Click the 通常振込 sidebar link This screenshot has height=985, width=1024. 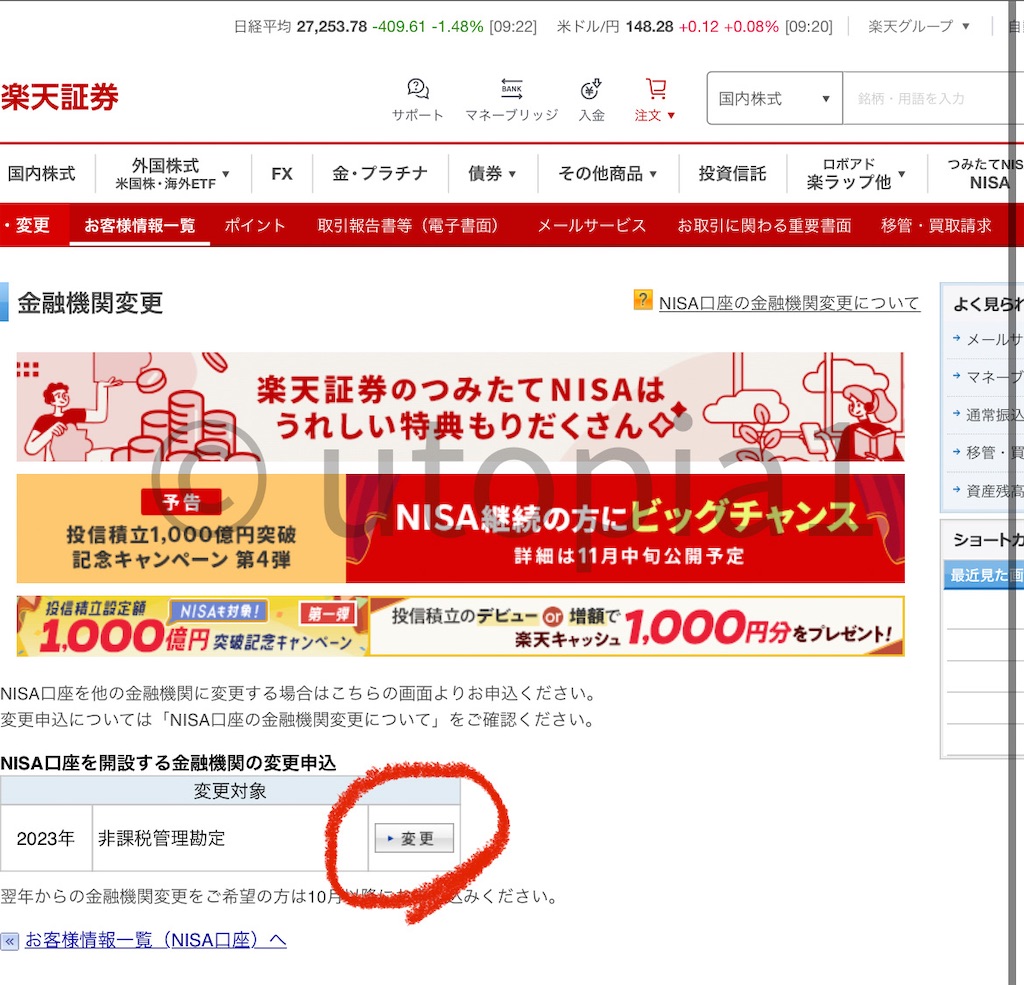994,415
